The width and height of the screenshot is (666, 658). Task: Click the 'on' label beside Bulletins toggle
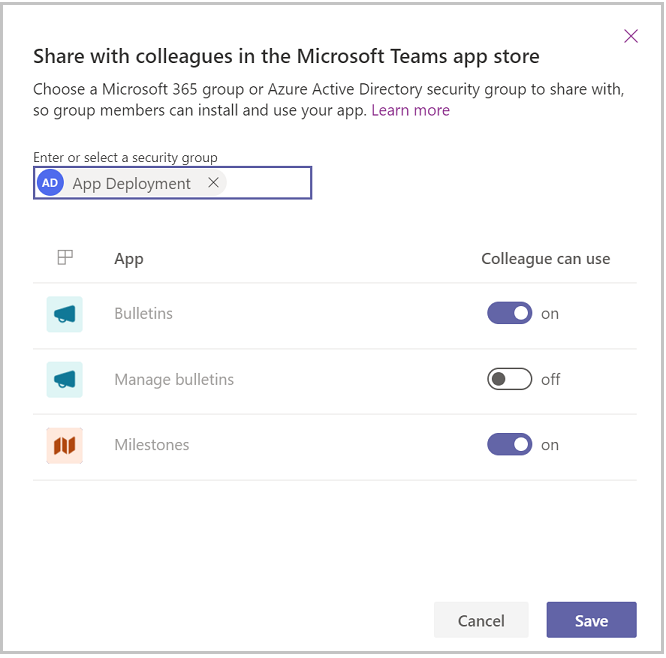[x=550, y=314]
